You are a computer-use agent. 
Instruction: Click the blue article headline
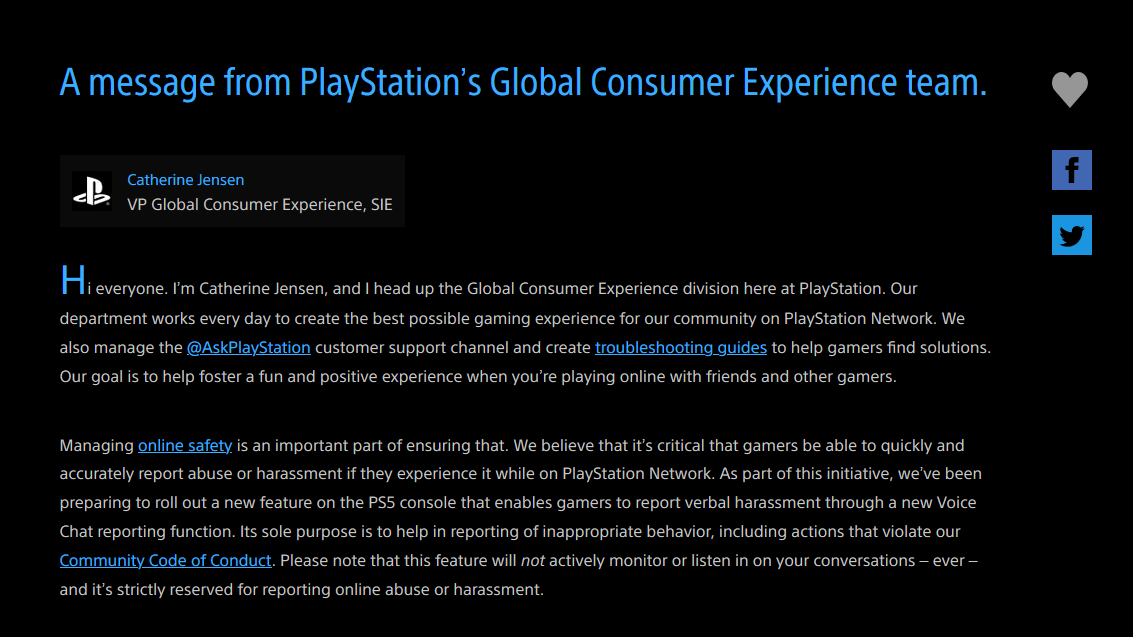(x=523, y=82)
